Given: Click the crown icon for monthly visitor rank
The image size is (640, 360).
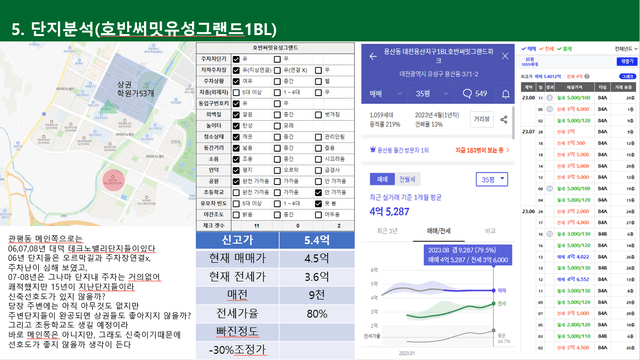Looking at the screenshot, I should coord(373,150).
